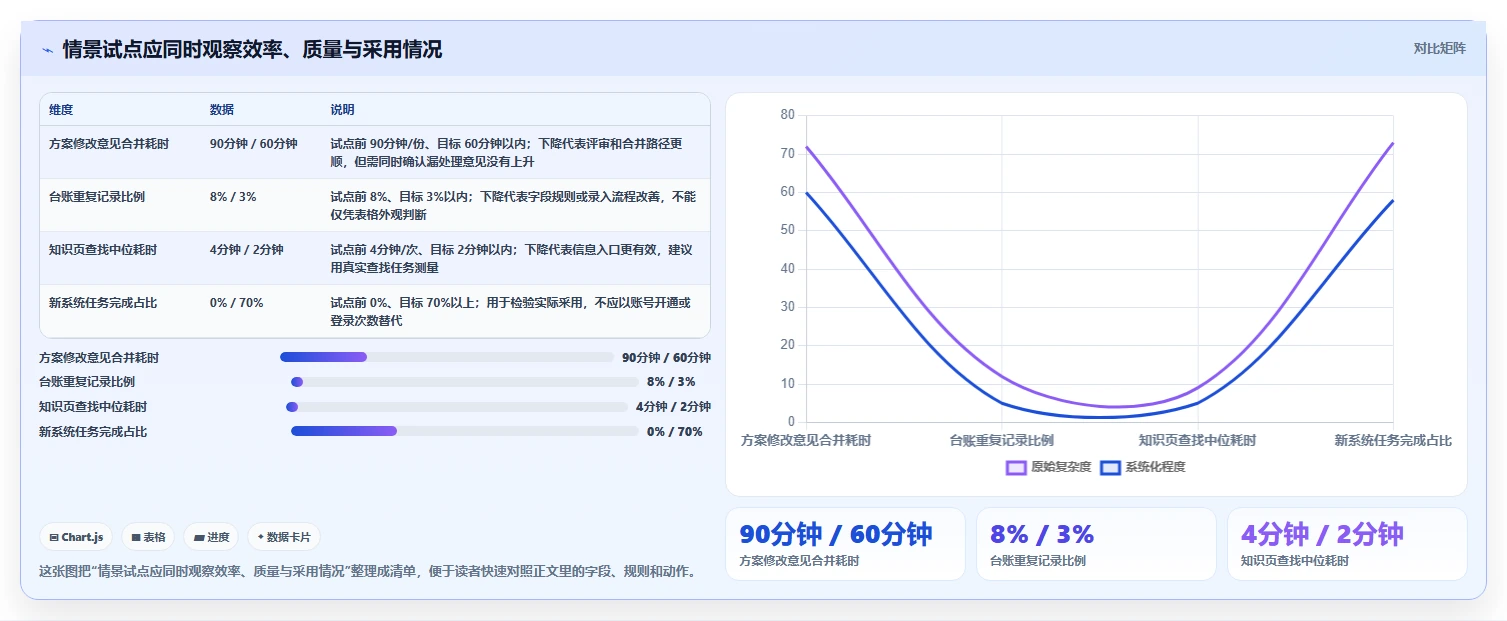Viewport: 1507px width, 621px height.
Task: Click description starting 试点前 0%
Action: [x=511, y=311]
